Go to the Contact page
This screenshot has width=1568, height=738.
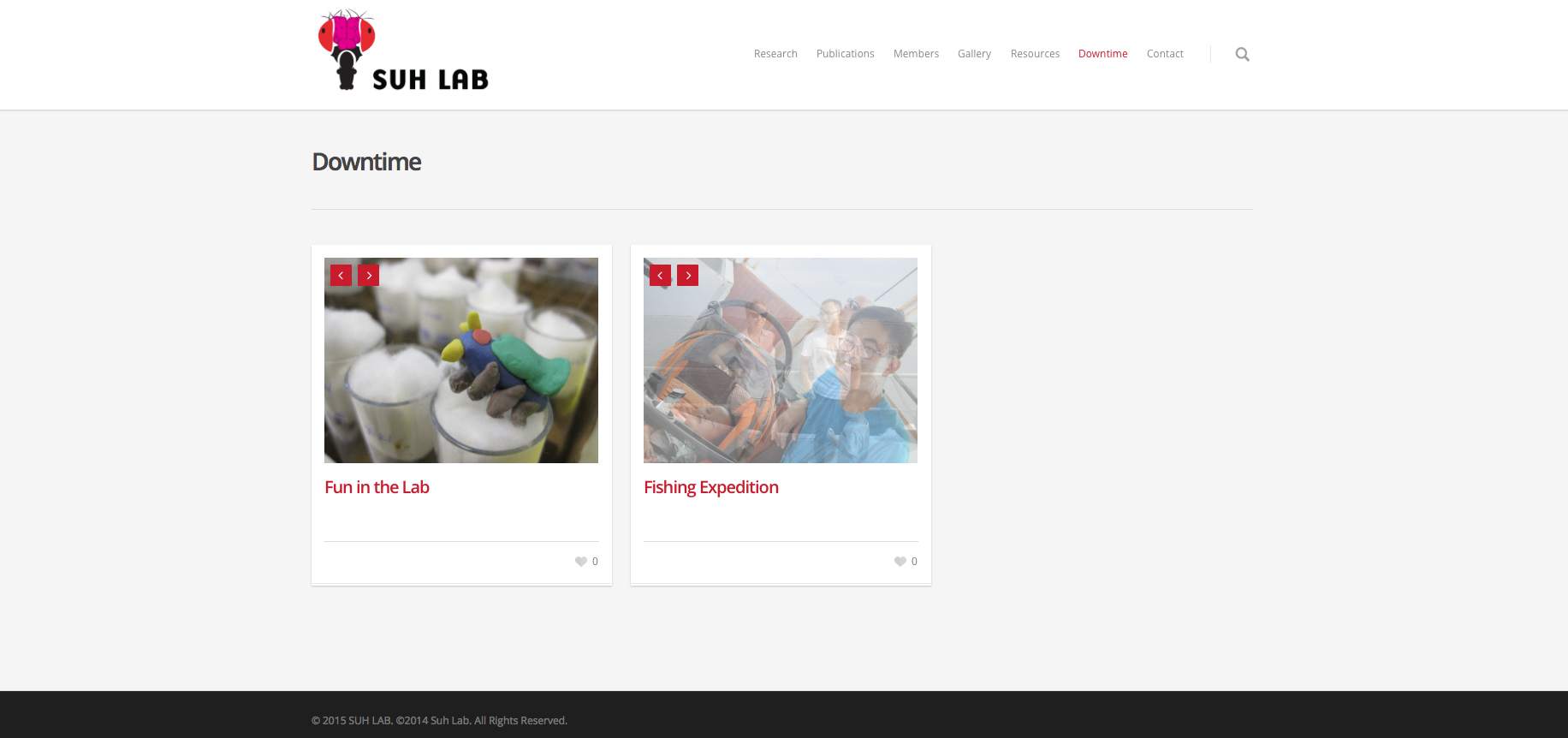[1165, 54]
